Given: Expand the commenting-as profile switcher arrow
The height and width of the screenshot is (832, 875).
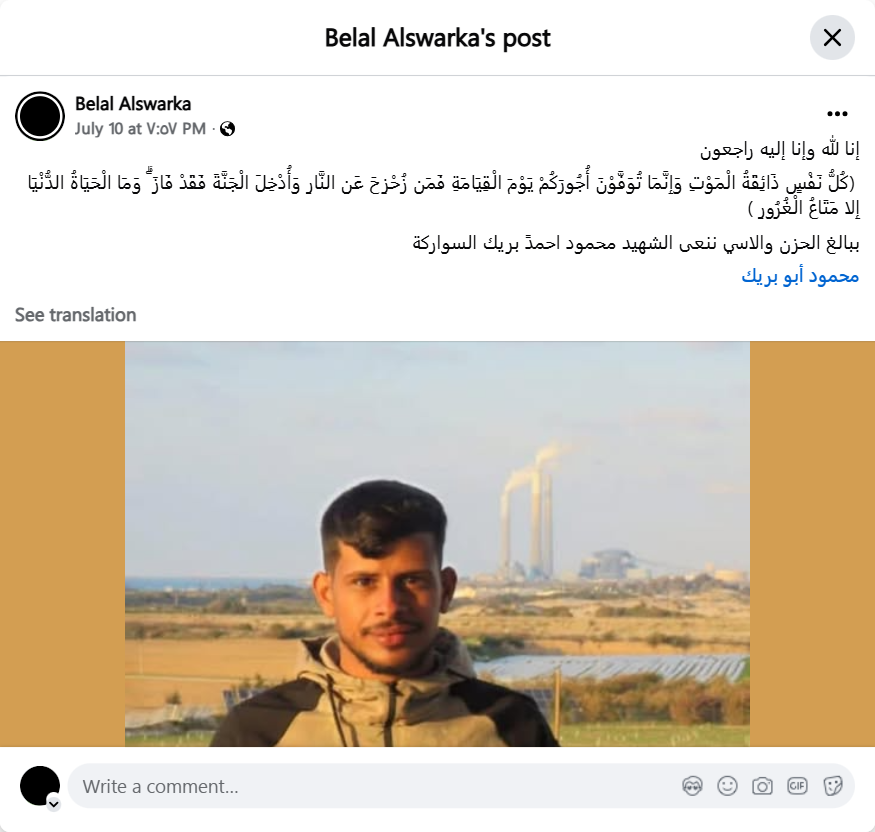Looking at the screenshot, I should (x=54, y=804).
